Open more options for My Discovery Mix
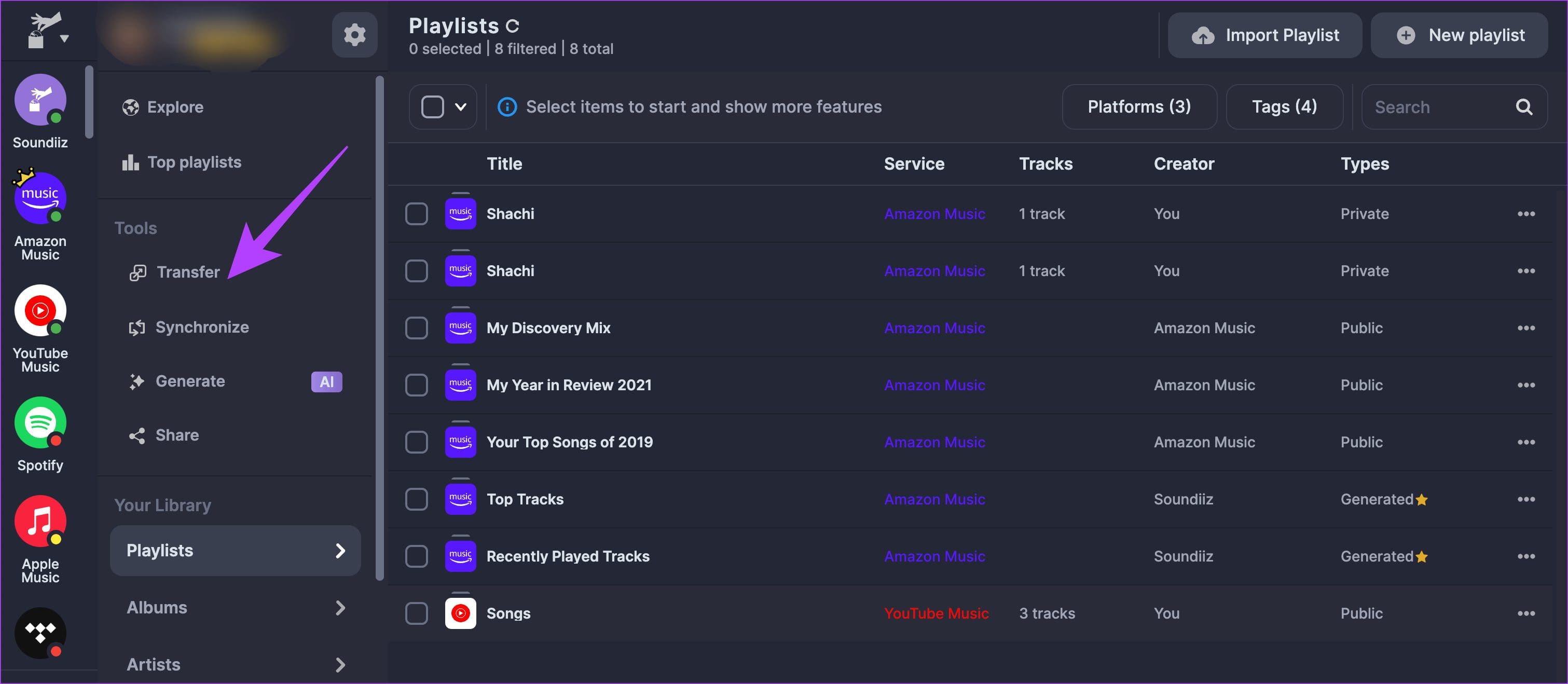 tap(1526, 329)
